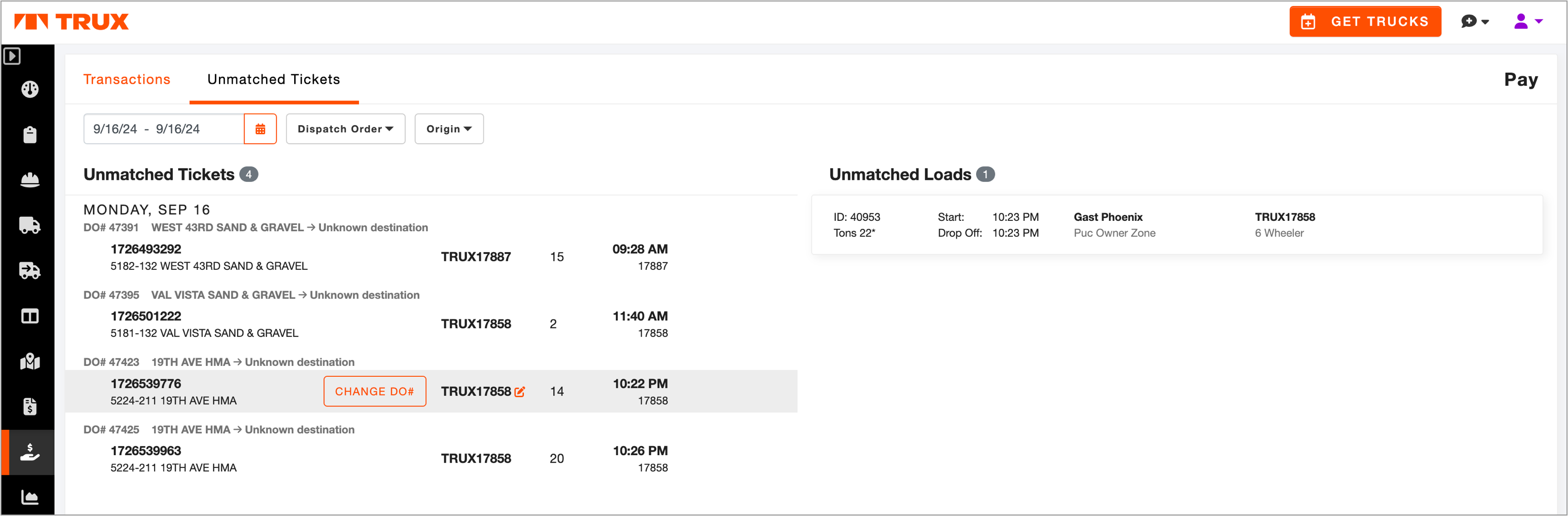Screen dimensions: 1568x516
Task: Click the Unmatched Tickets count badge 4
Action: pos(248,175)
